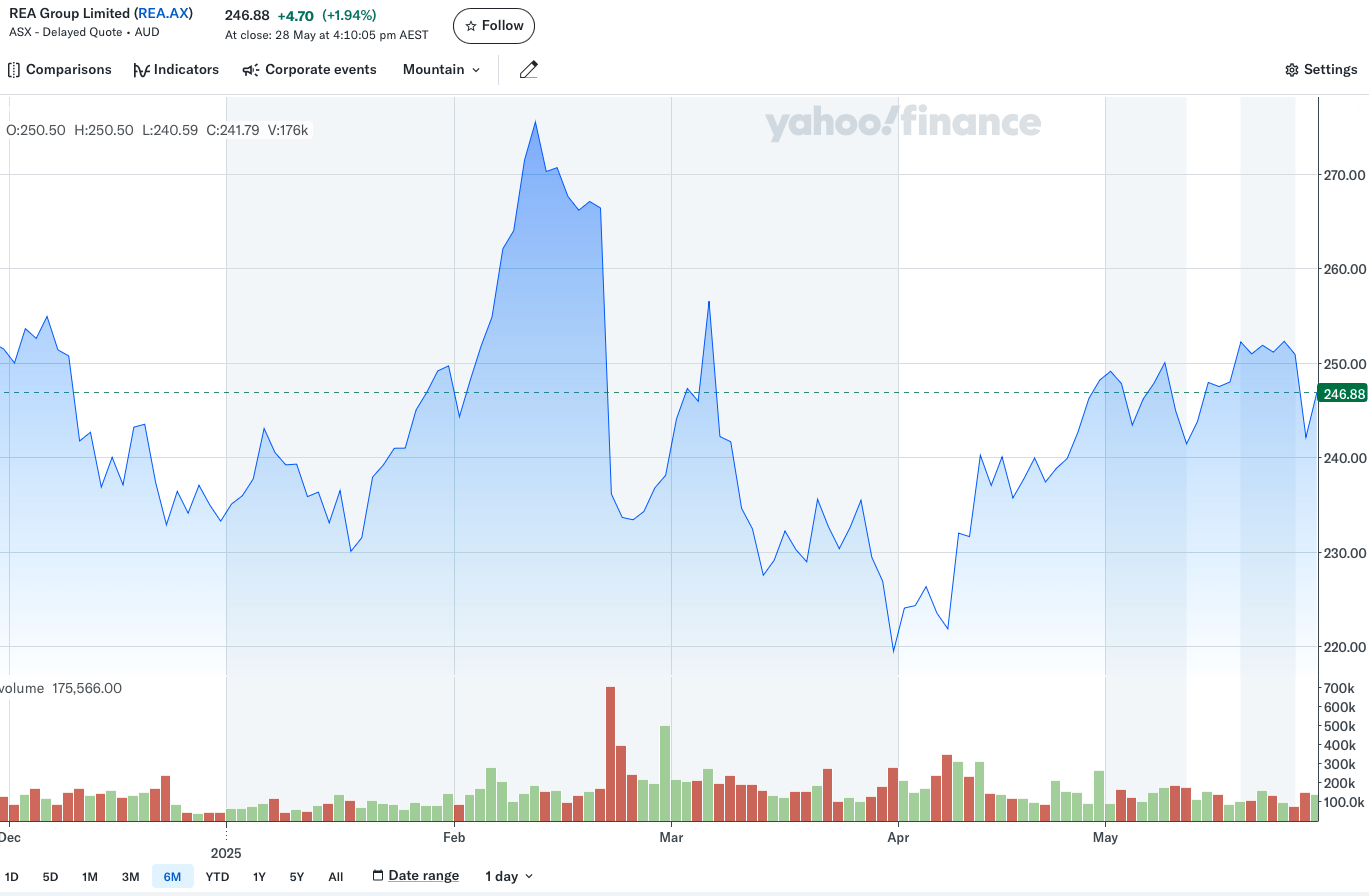Click the Feb date axis label
Image resolution: width=1369 pixels, height=896 pixels.
pos(454,837)
